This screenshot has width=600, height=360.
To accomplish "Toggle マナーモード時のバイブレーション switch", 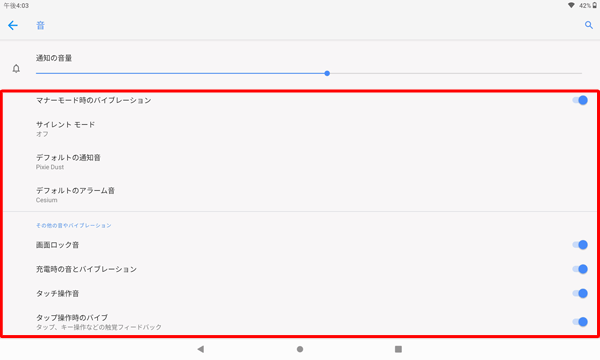I will coord(580,100).
